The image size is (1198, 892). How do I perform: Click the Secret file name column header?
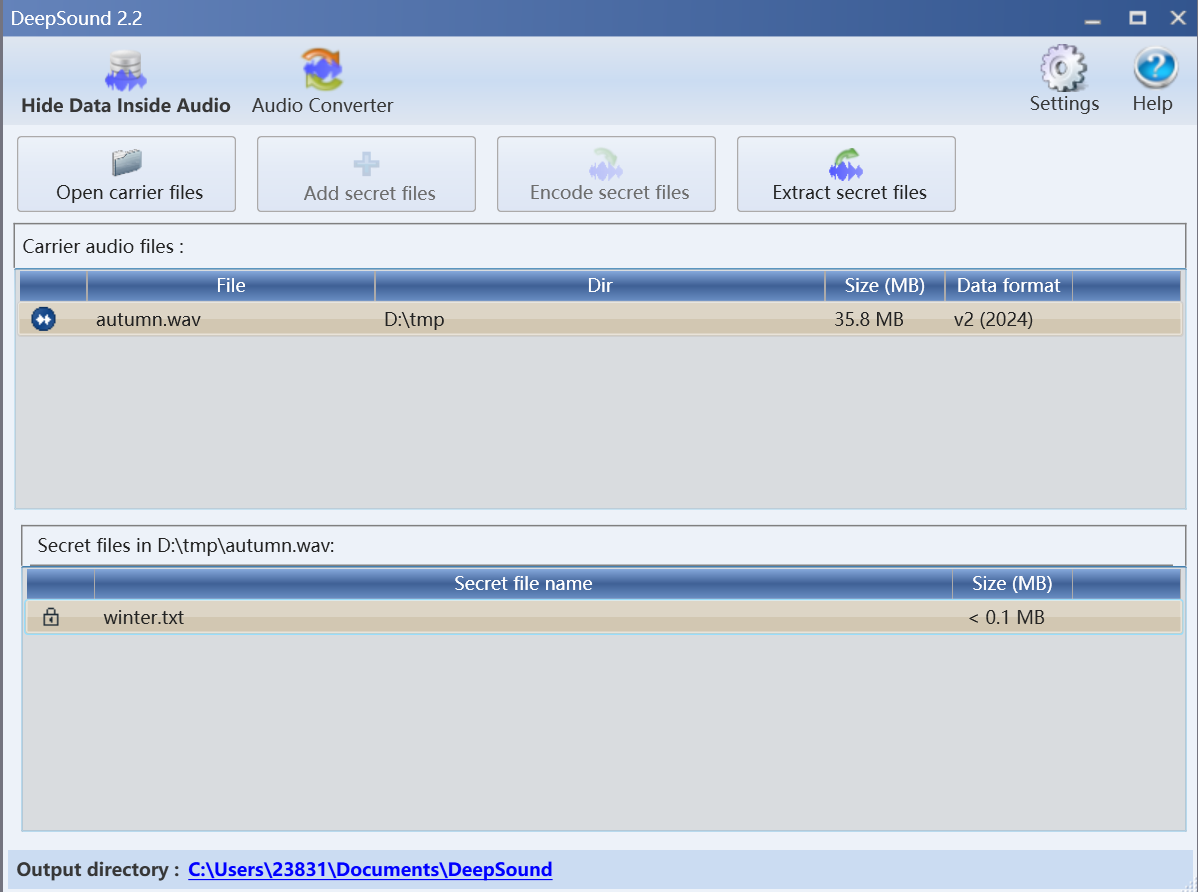point(523,584)
